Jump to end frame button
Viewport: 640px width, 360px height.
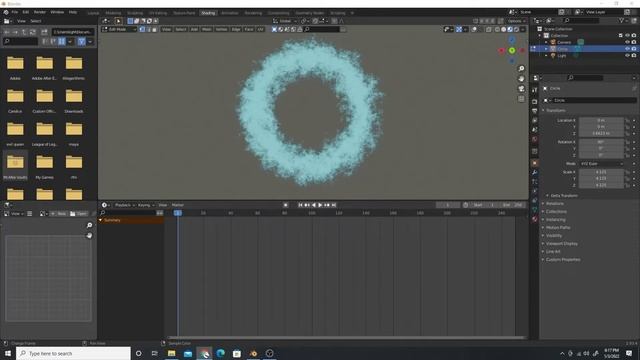click(x=334, y=205)
